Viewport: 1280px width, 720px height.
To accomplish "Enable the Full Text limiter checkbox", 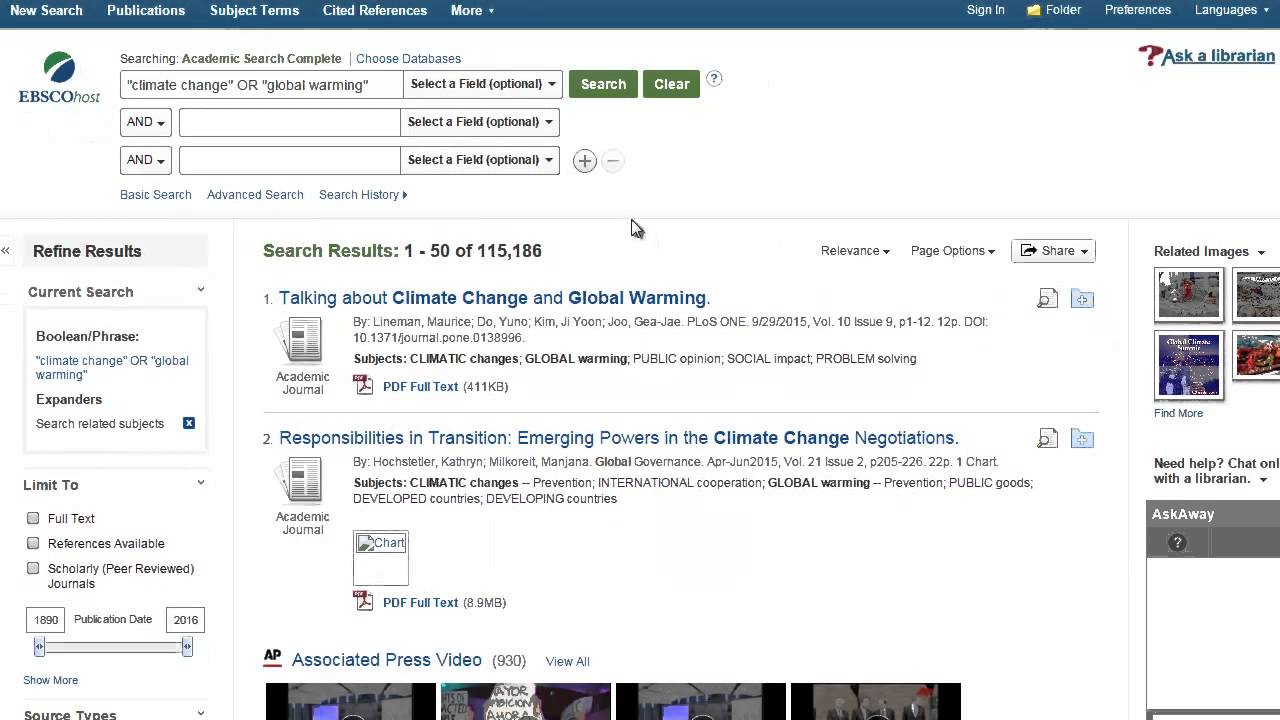I will point(33,518).
